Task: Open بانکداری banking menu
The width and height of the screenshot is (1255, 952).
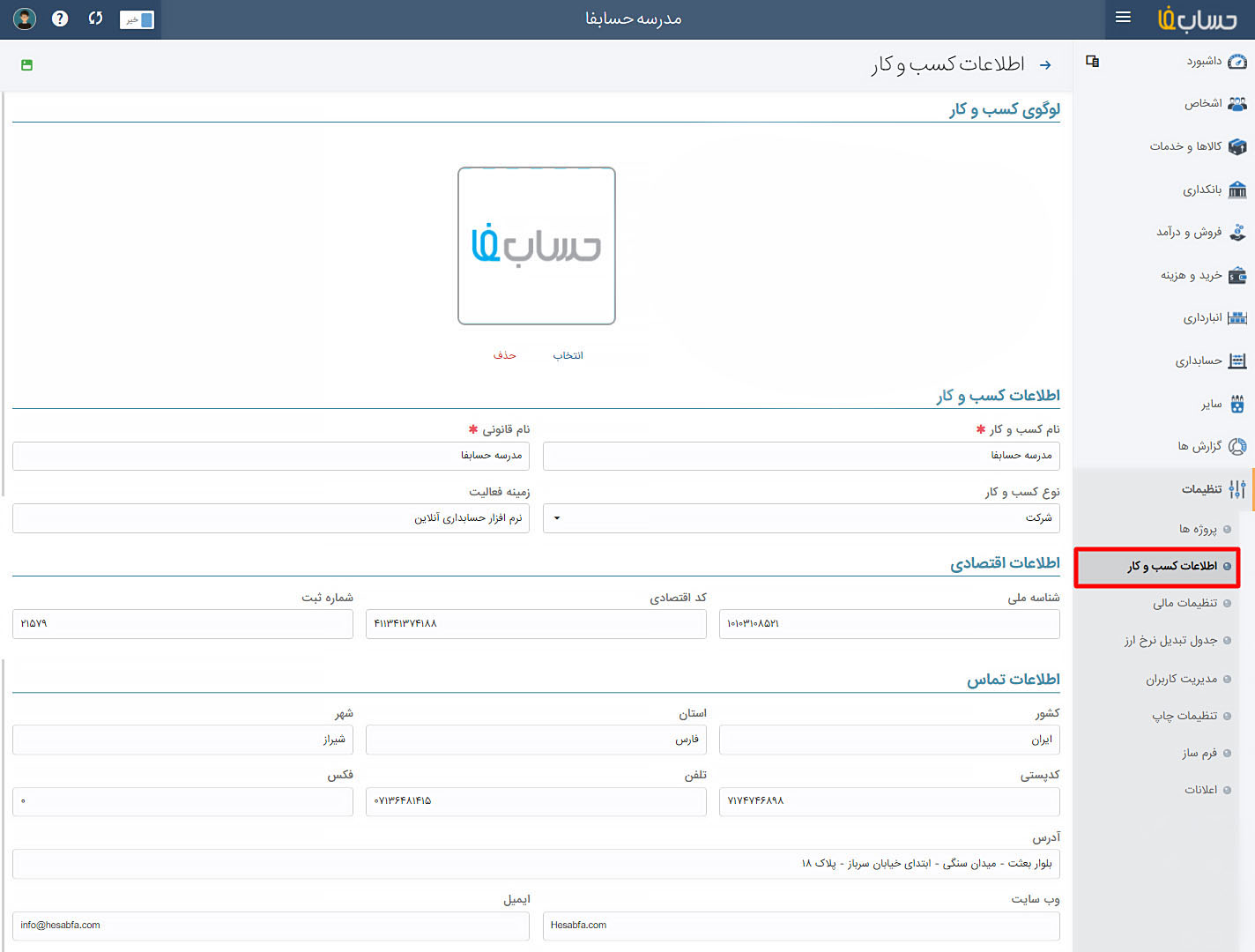Action: [x=1214, y=190]
